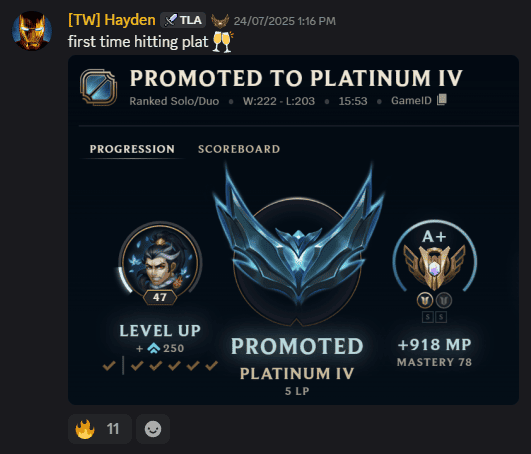This screenshot has height=454, width=531.
Task: Open the add reaction smiley button
Action: [x=153, y=429]
